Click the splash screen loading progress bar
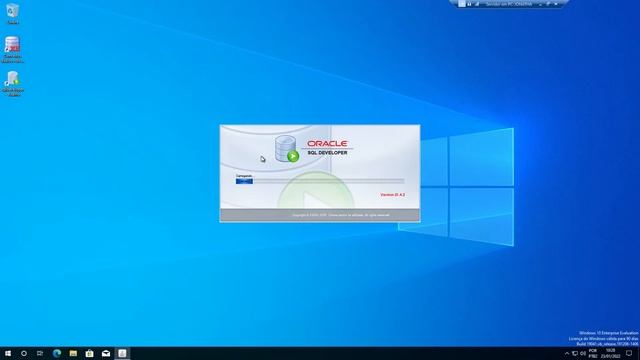Viewport: 640px width, 360px height. (320, 181)
